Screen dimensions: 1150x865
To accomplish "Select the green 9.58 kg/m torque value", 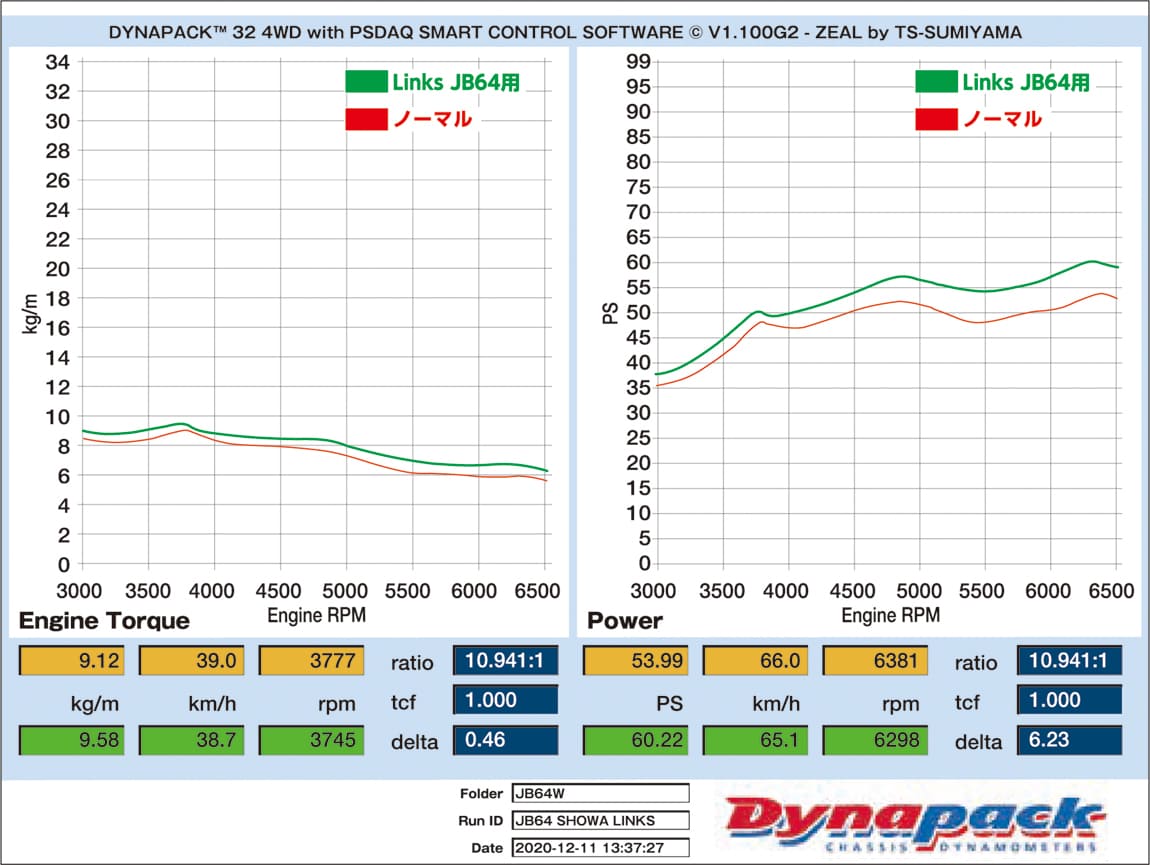I will (x=72, y=740).
